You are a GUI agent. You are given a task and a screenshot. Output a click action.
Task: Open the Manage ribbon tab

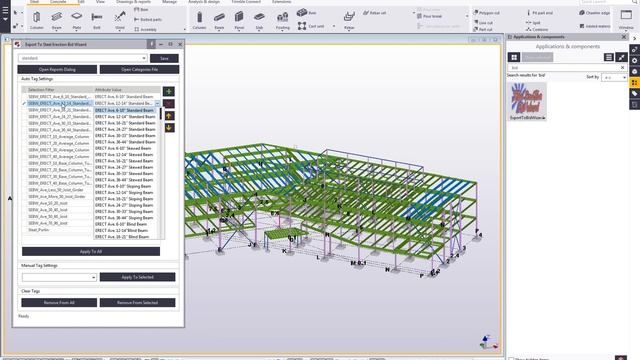pos(169,2)
